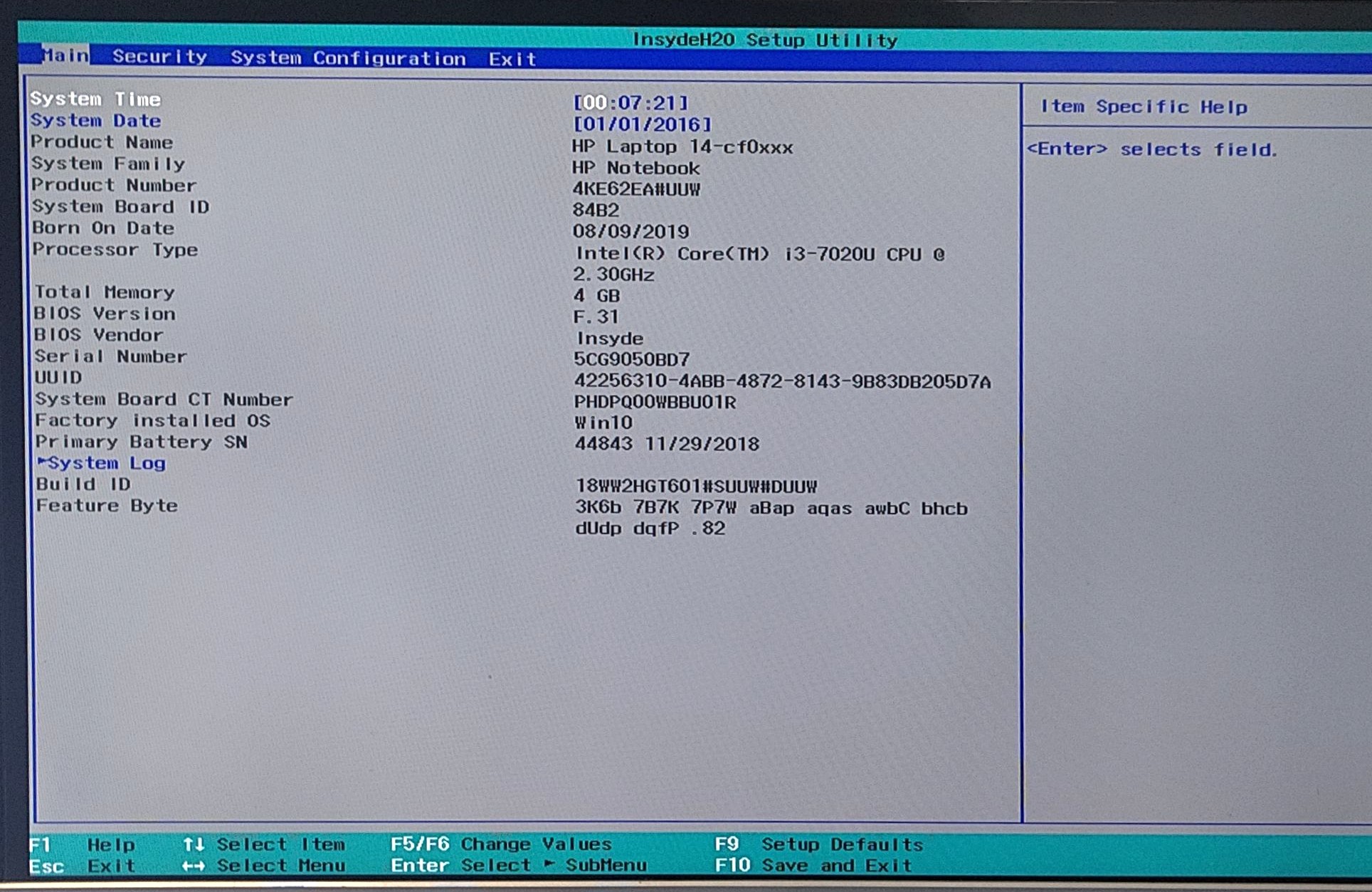1372x892 pixels.
Task: Click the build ID 18WW2HGT601#SUUW#DUUW
Action: pyautogui.click(x=697, y=487)
